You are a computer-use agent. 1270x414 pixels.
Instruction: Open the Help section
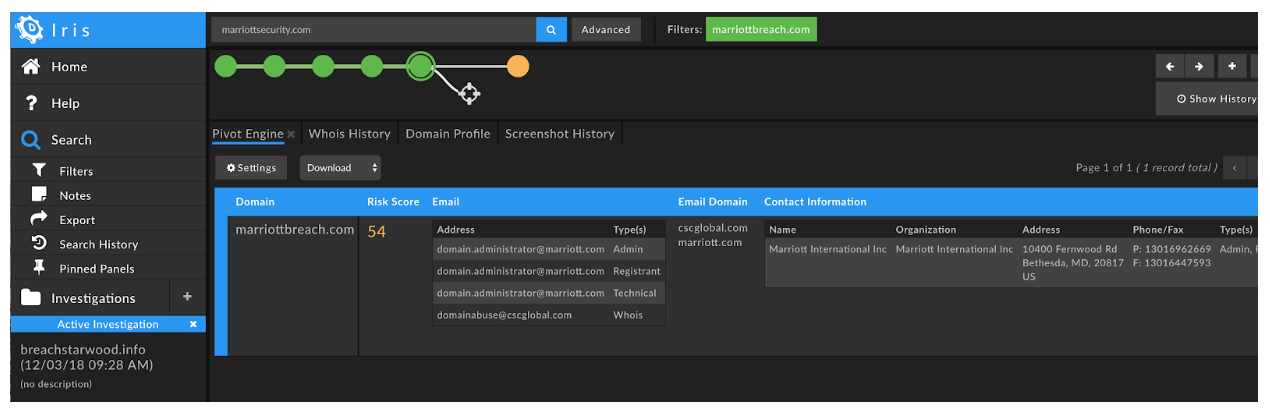108,103
